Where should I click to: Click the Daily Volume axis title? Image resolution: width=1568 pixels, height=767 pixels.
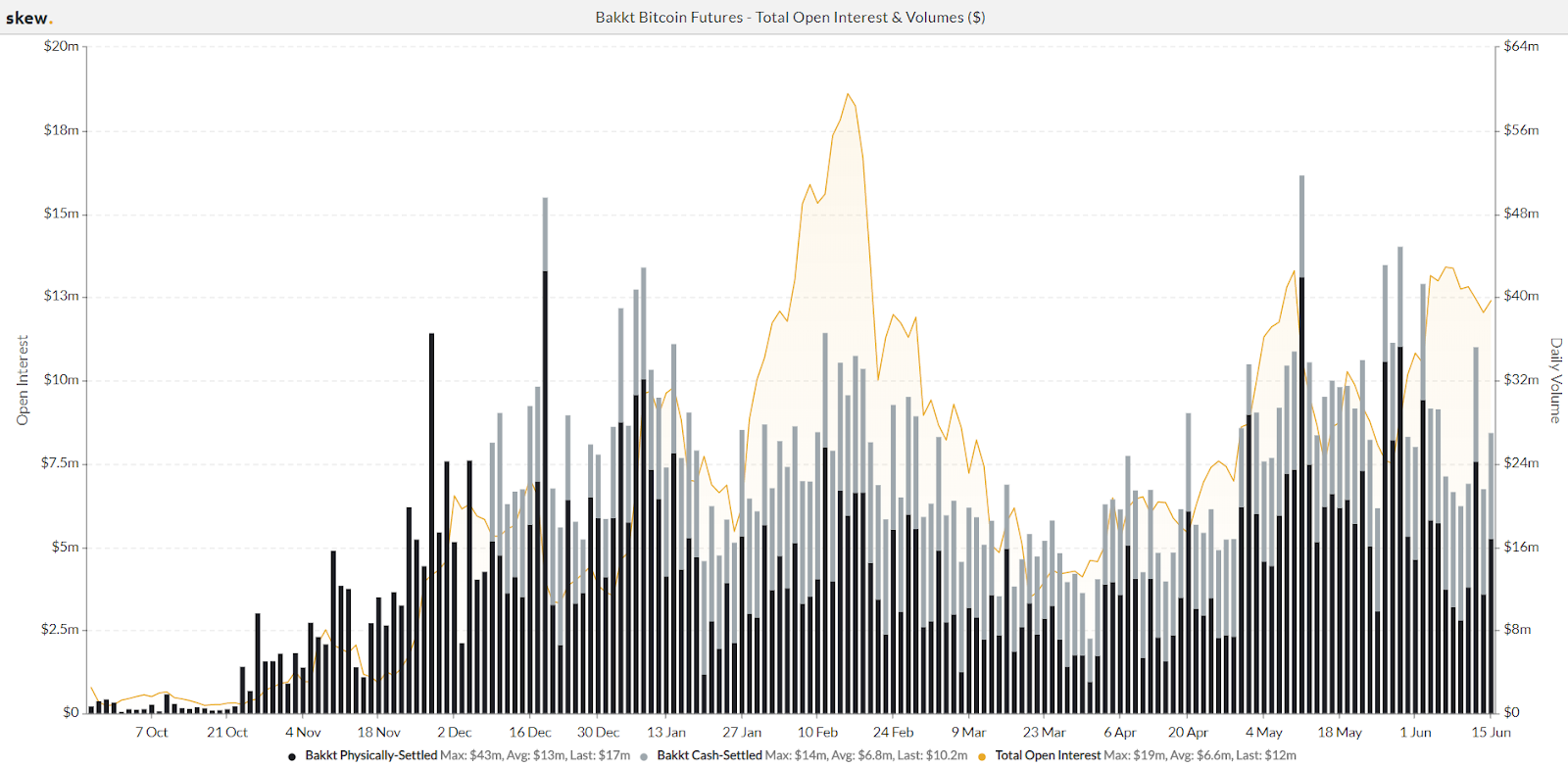[1555, 380]
